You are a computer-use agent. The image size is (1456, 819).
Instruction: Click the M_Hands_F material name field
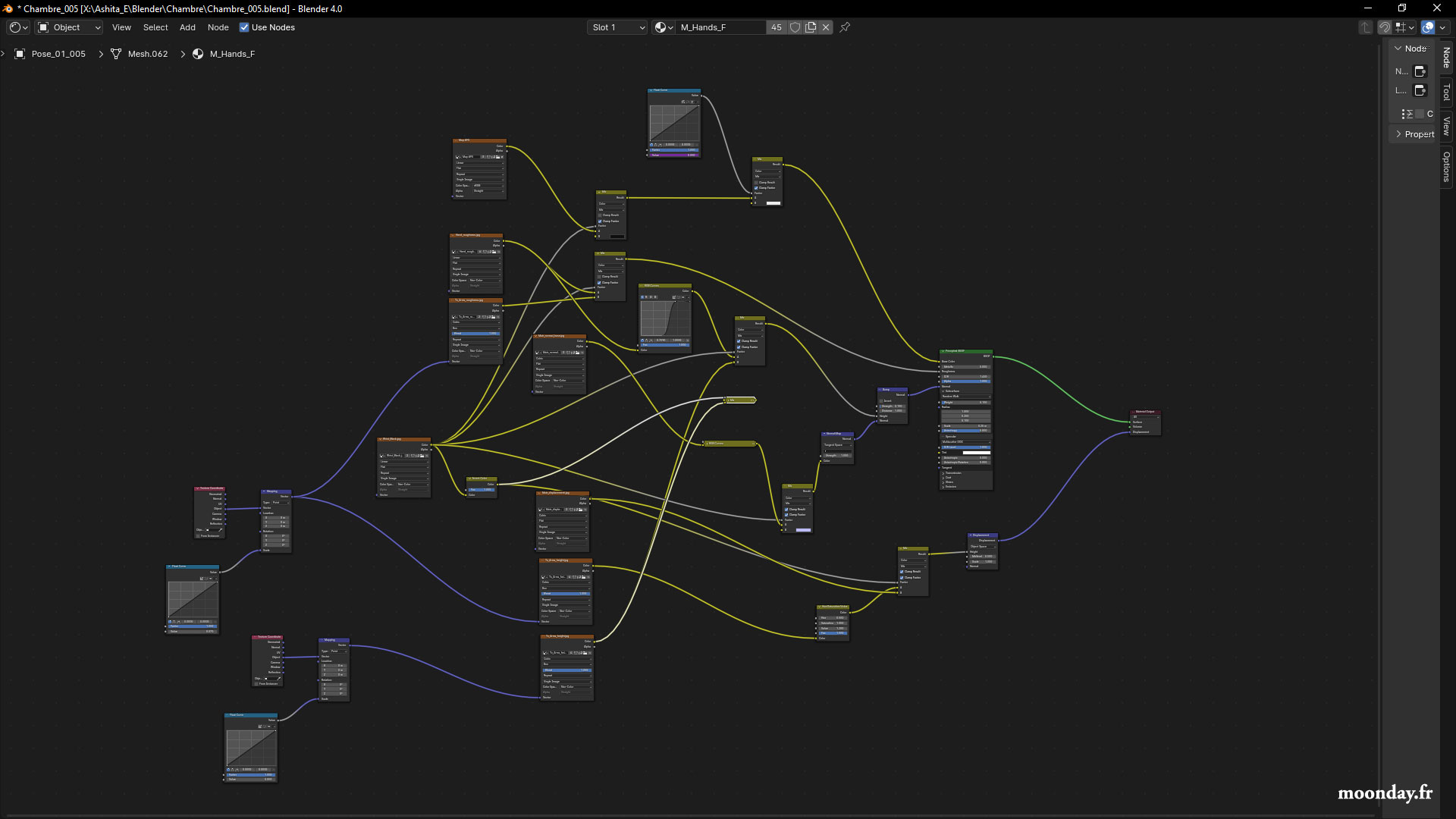click(721, 27)
